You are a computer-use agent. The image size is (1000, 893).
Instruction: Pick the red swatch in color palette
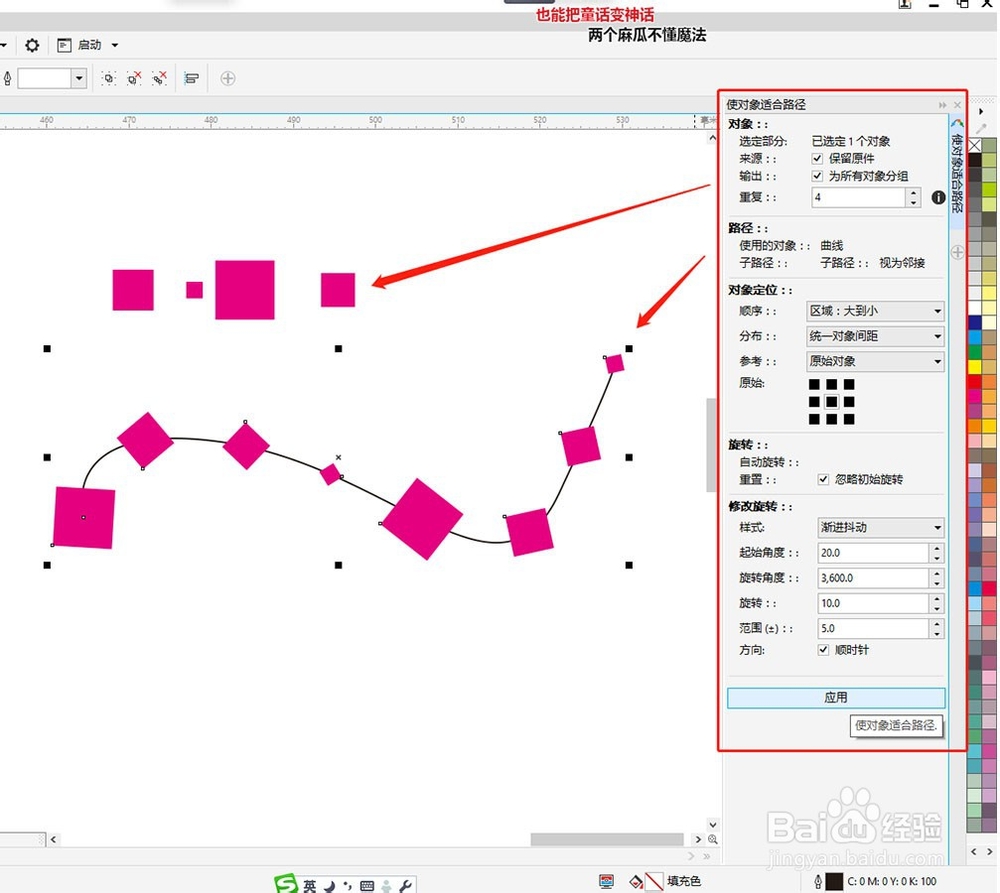pos(974,381)
